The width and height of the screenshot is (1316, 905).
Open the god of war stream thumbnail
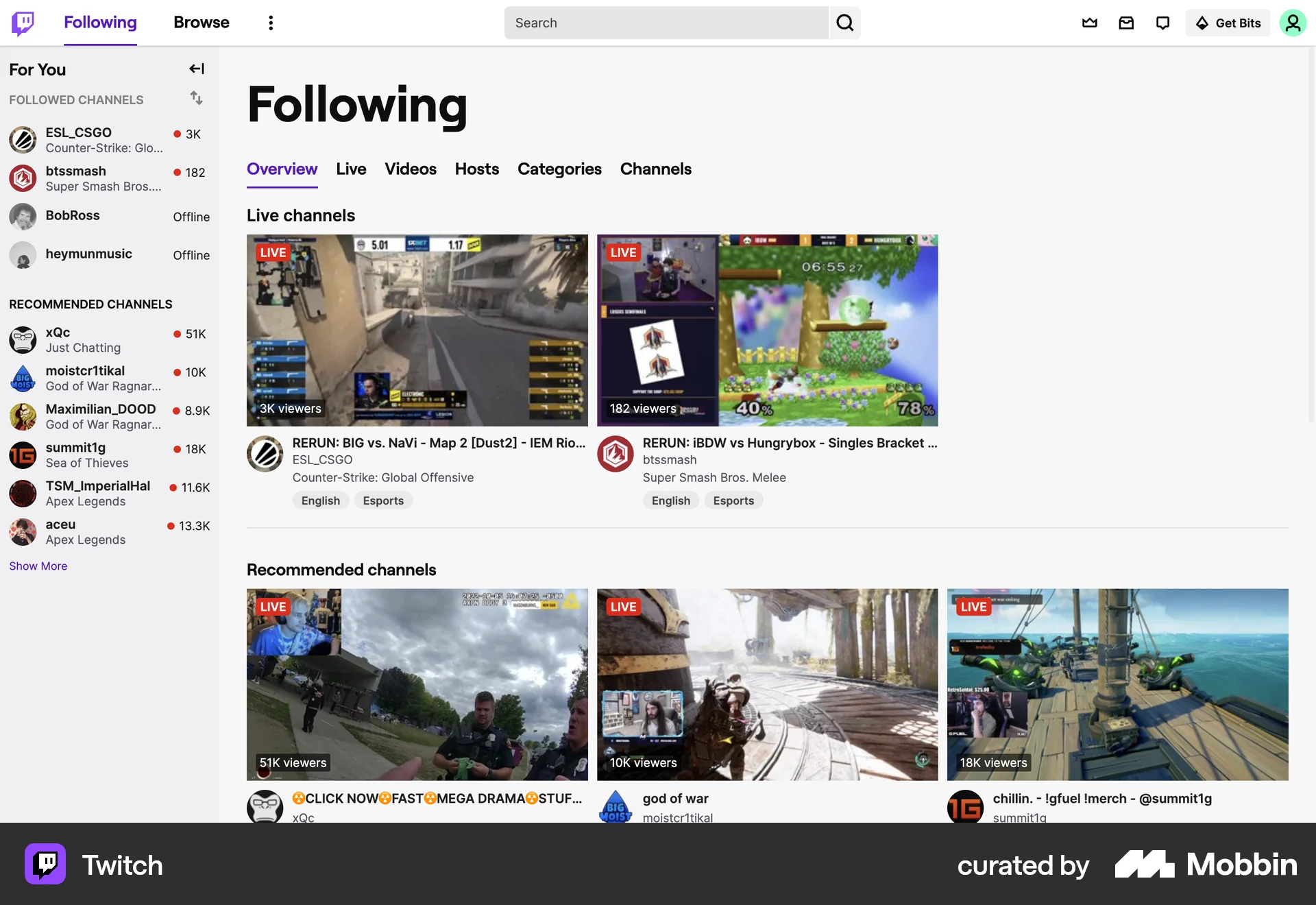click(x=767, y=684)
